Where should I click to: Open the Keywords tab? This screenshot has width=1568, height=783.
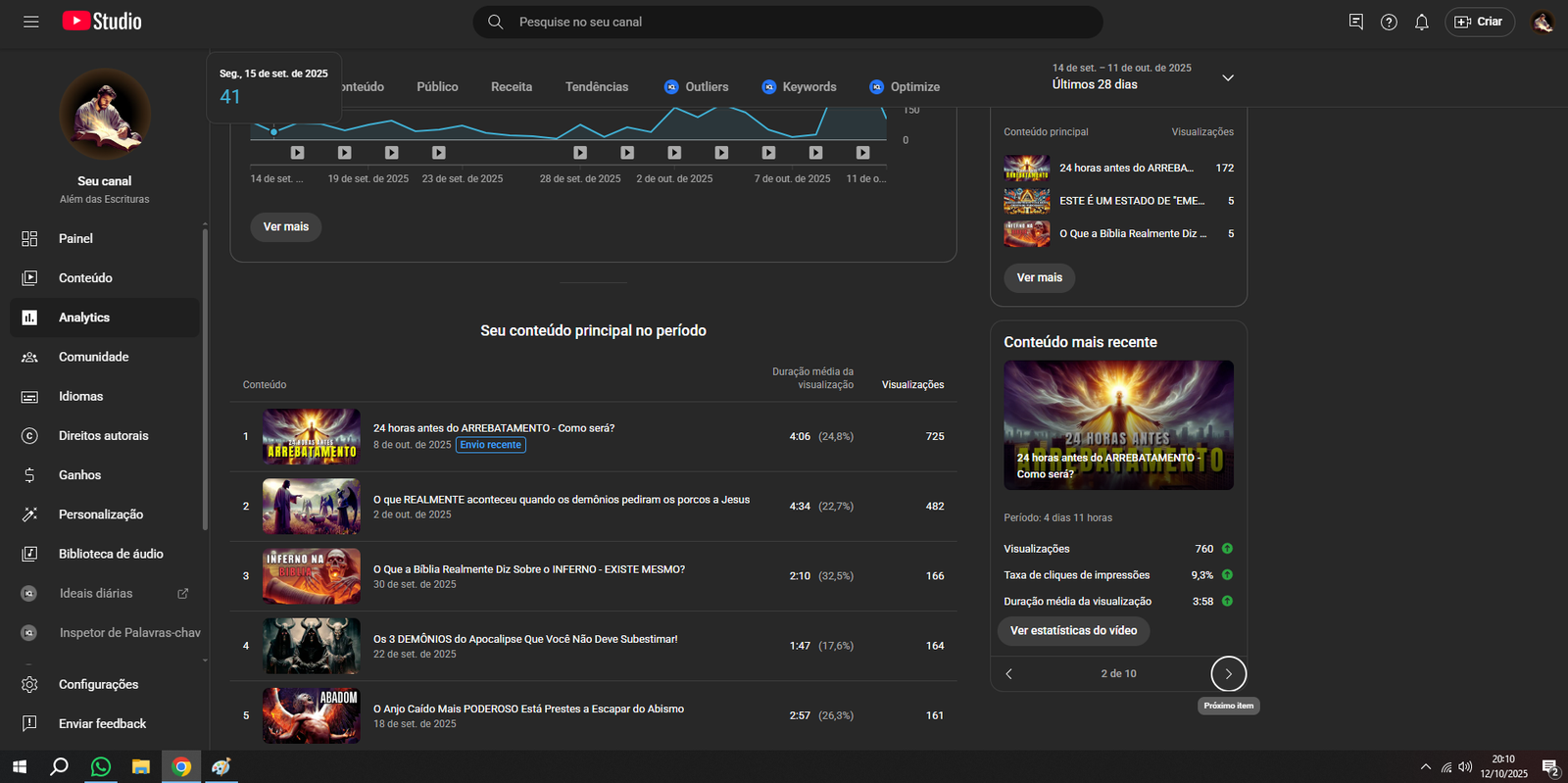808,86
